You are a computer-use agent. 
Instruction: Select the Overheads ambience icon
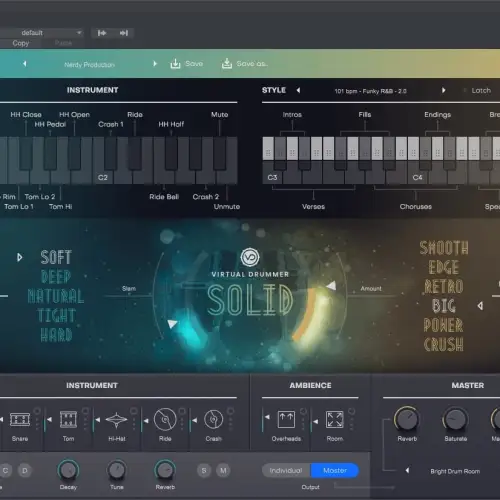286,419
